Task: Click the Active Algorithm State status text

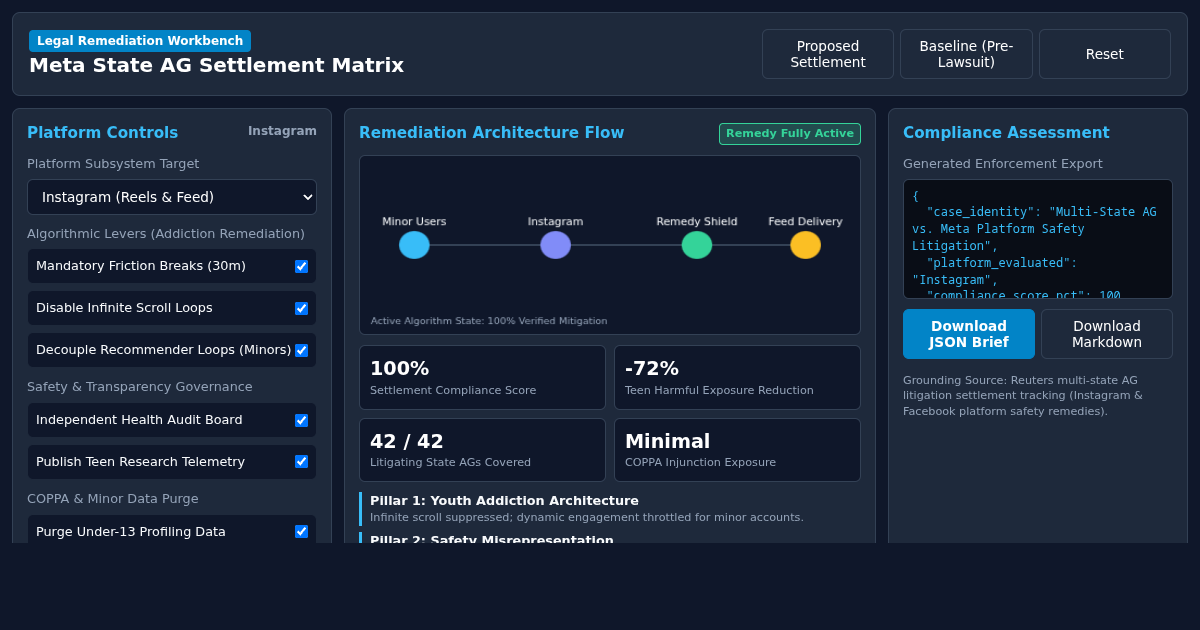Action: click(489, 321)
